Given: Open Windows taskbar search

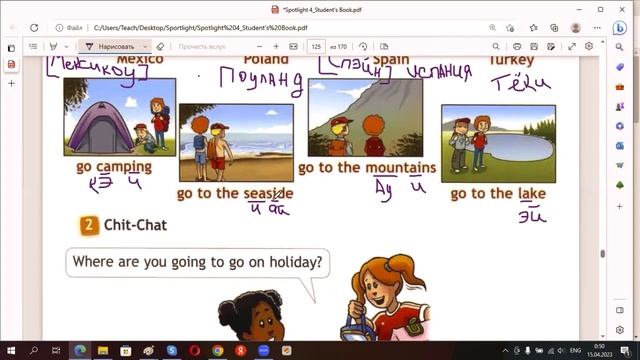Looking at the screenshot, I should [34, 351].
